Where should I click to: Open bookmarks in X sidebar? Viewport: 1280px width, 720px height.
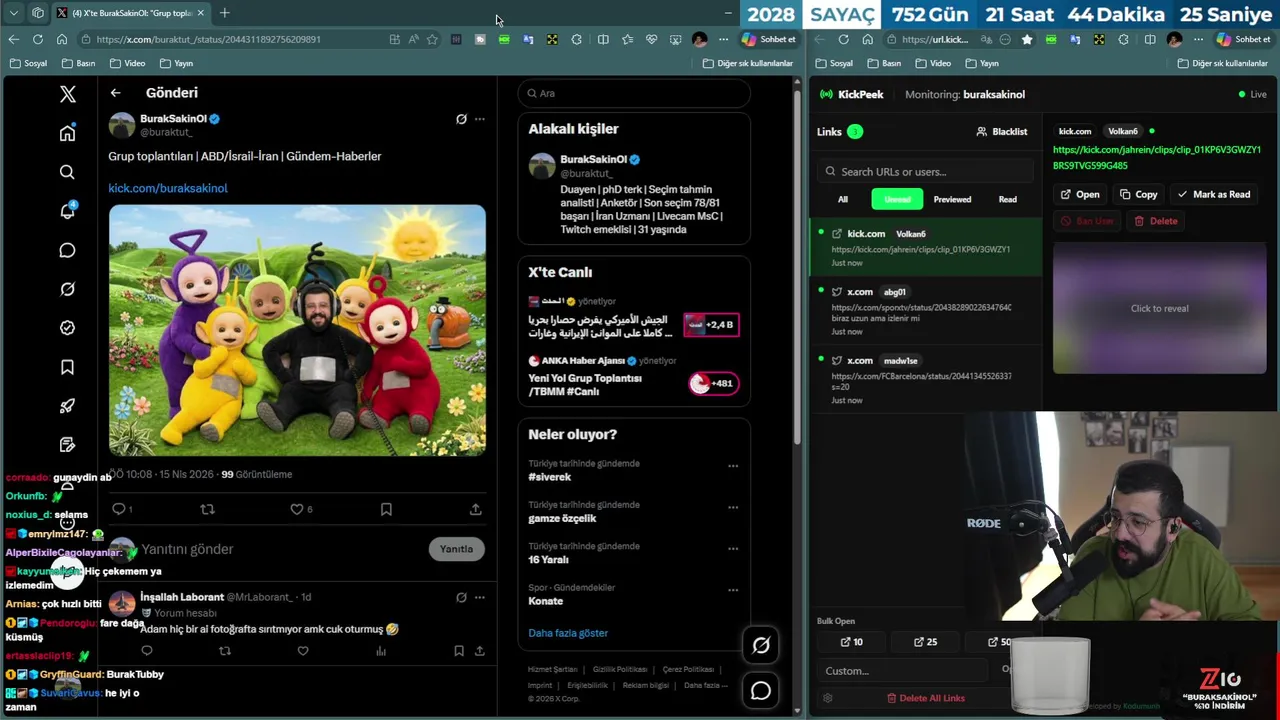point(67,367)
